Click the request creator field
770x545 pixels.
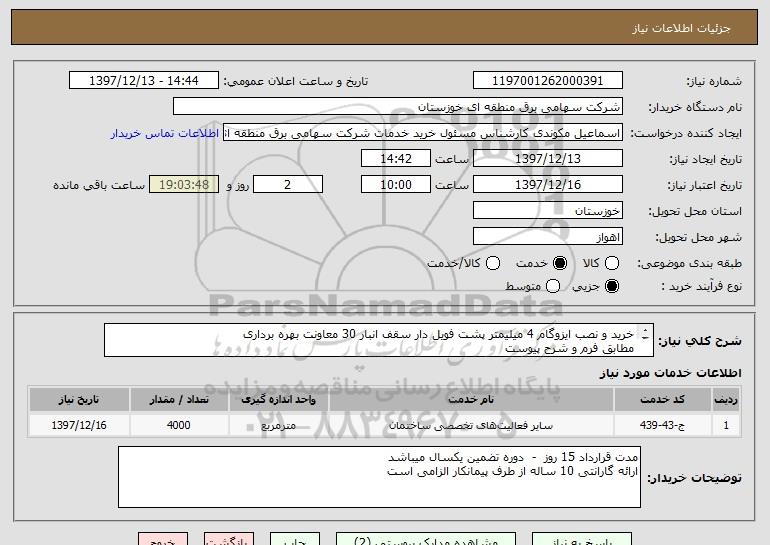(x=423, y=133)
